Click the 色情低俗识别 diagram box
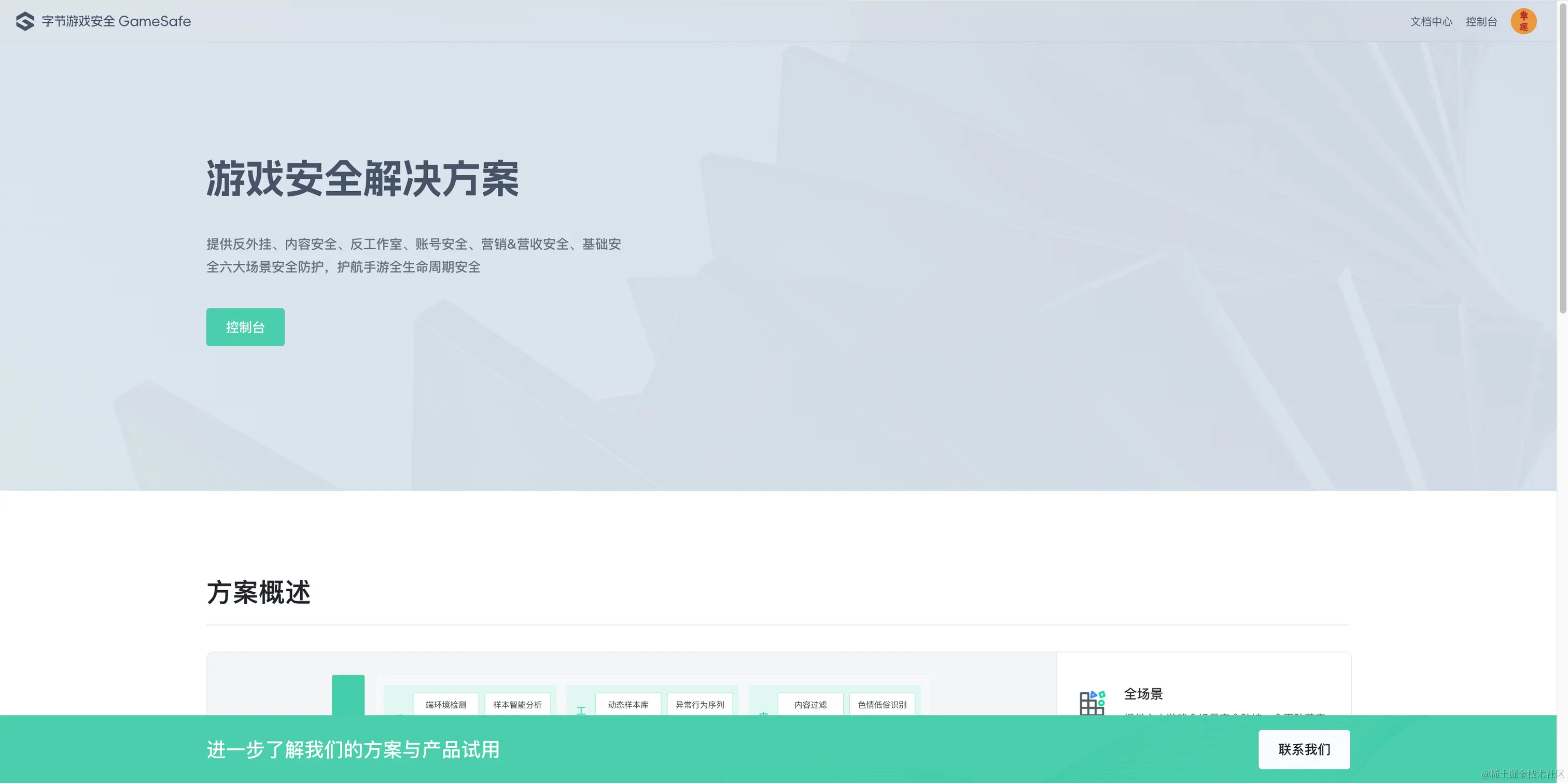 [x=882, y=705]
